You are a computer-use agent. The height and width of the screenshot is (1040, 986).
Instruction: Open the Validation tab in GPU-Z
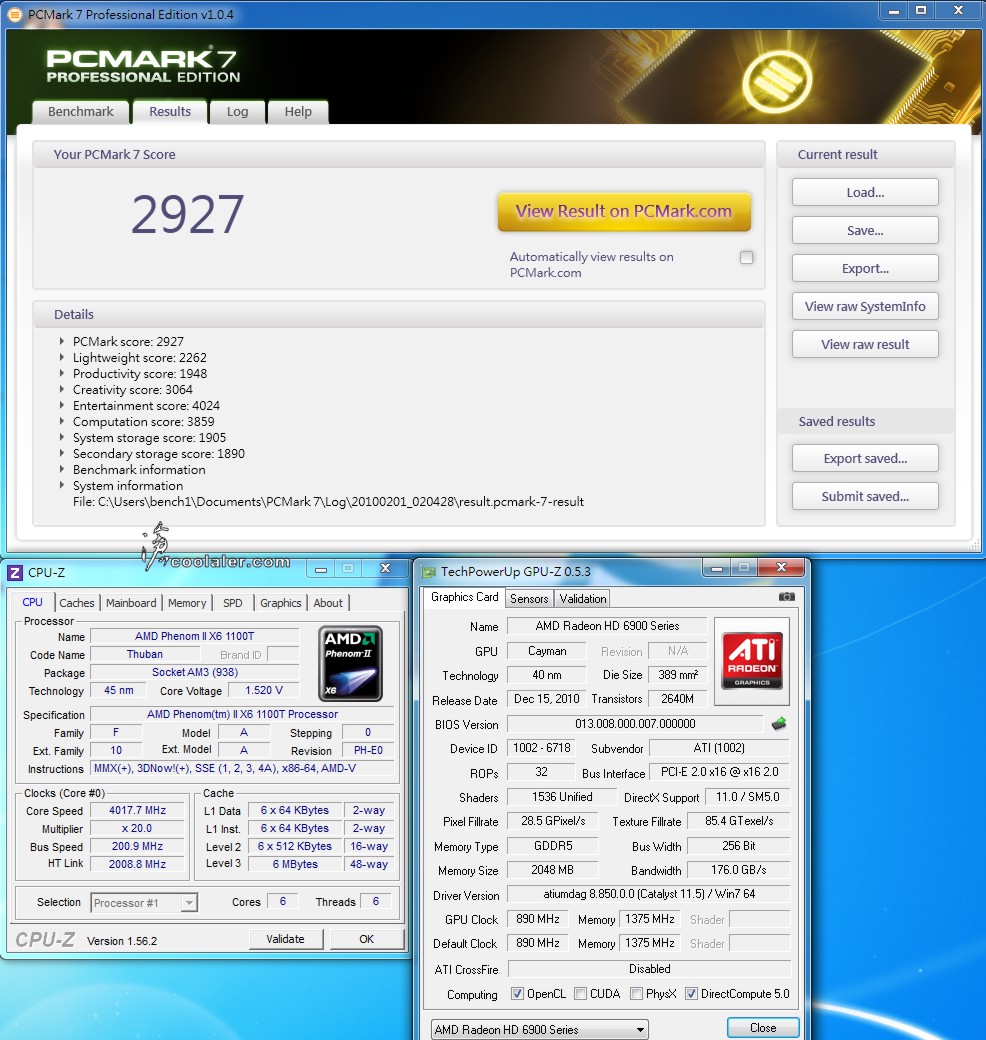pyautogui.click(x=583, y=598)
